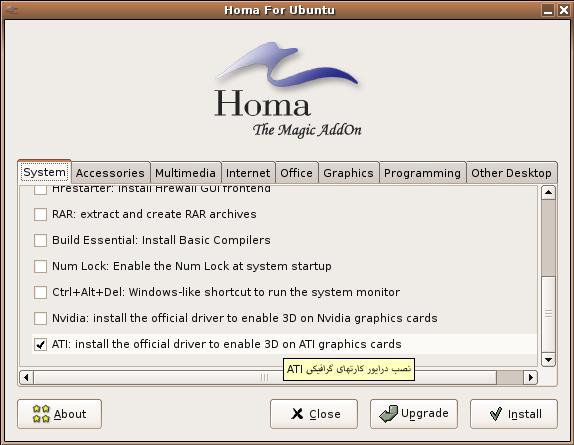
Task: Select 'ATI: install the official driver' text
Action: (x=227, y=344)
